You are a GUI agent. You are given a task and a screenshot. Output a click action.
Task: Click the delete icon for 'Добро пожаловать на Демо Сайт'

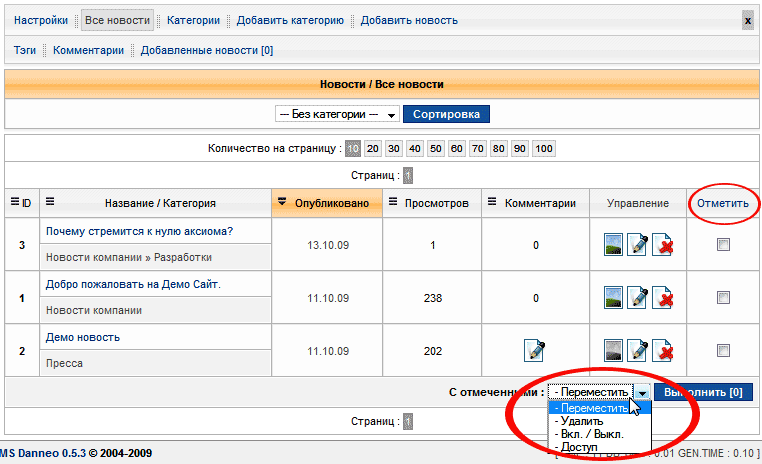click(x=663, y=297)
